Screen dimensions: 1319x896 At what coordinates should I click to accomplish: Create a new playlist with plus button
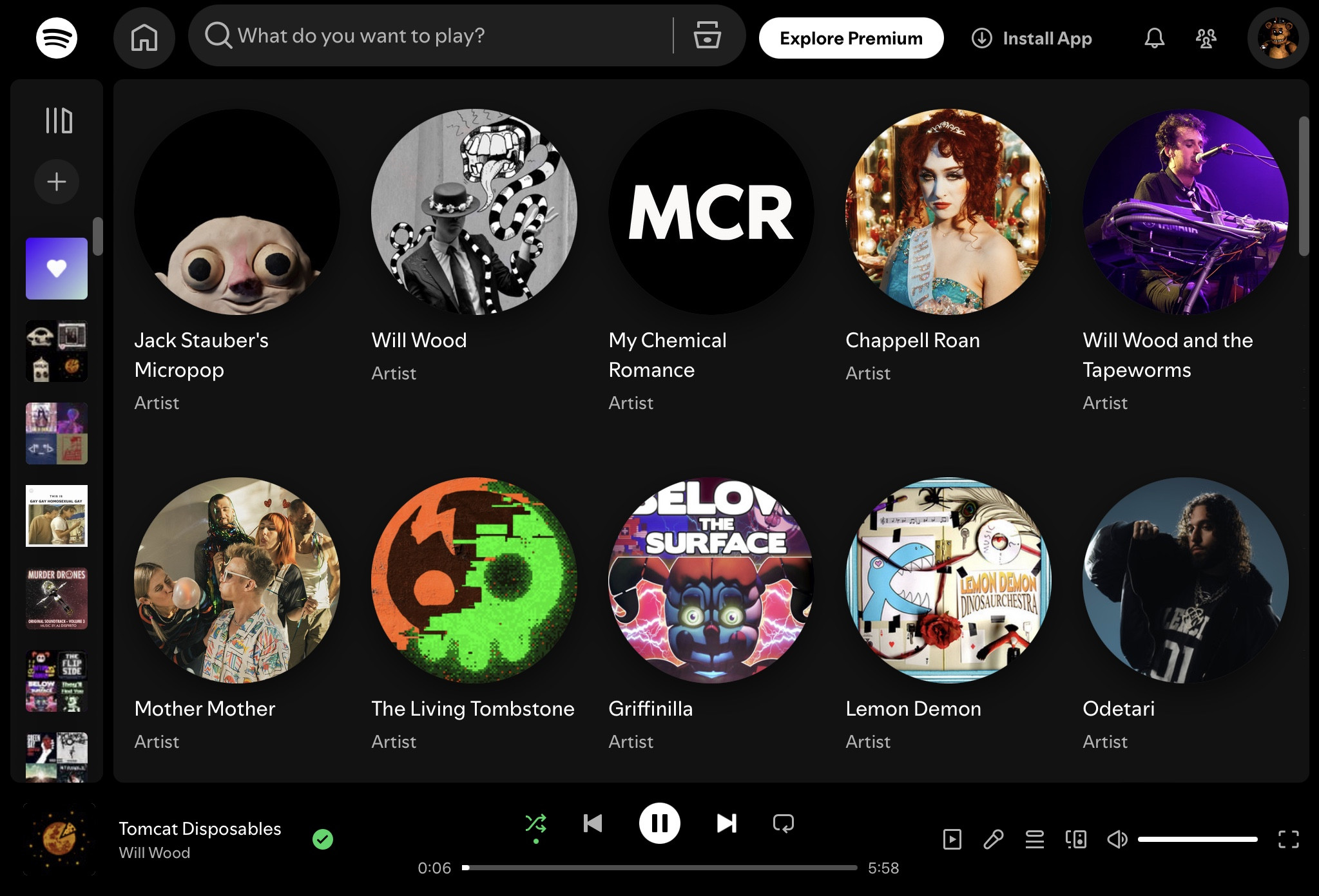pyautogui.click(x=57, y=182)
